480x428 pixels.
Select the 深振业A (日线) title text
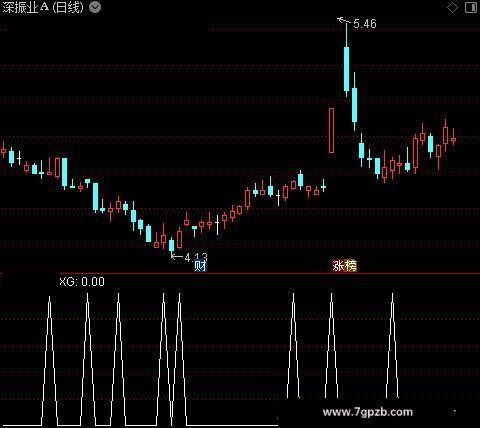pos(43,7)
